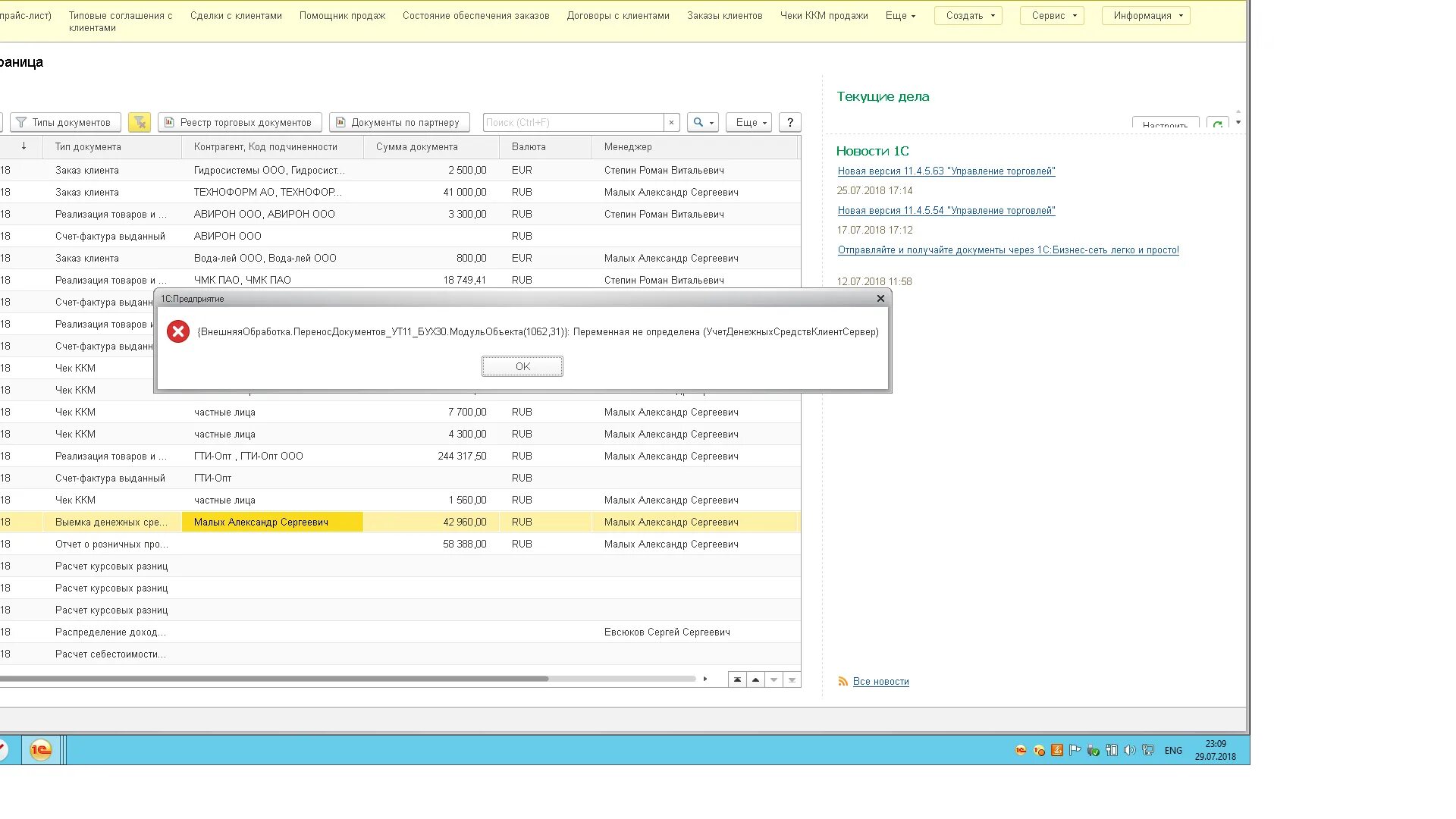Open link Новая версия 11.4.5.63
This screenshot has height=819, width=1456.
coord(946,171)
